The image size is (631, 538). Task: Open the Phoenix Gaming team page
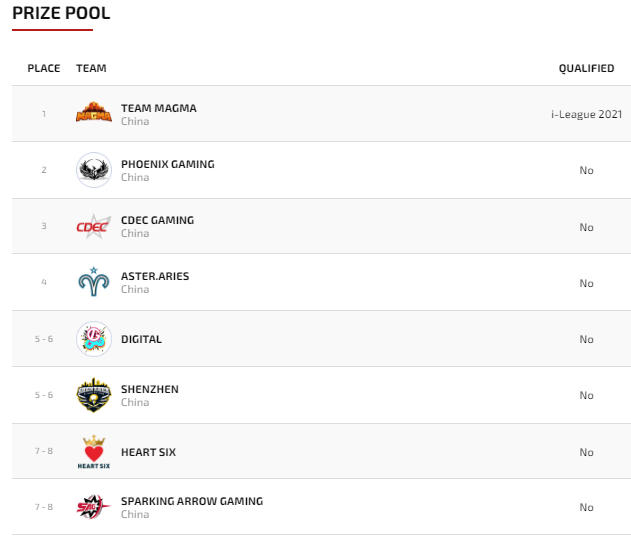click(x=167, y=164)
